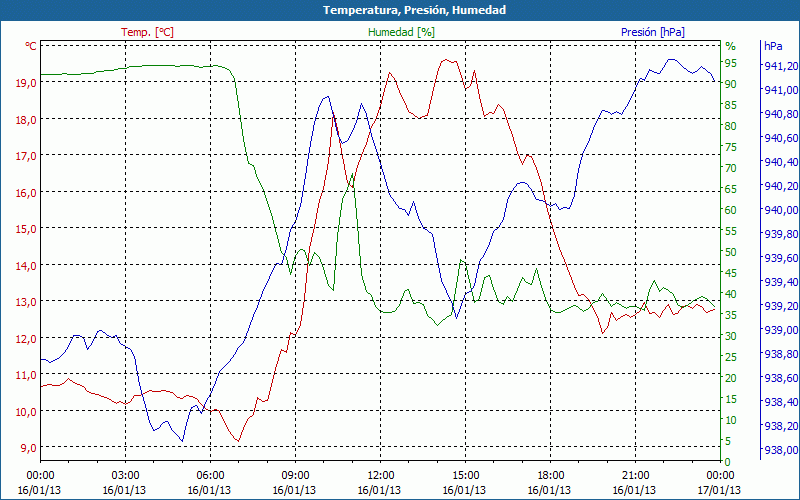Click temperature axis value '19,0'
Image resolution: width=800 pixels, height=500 pixels.
[26, 83]
